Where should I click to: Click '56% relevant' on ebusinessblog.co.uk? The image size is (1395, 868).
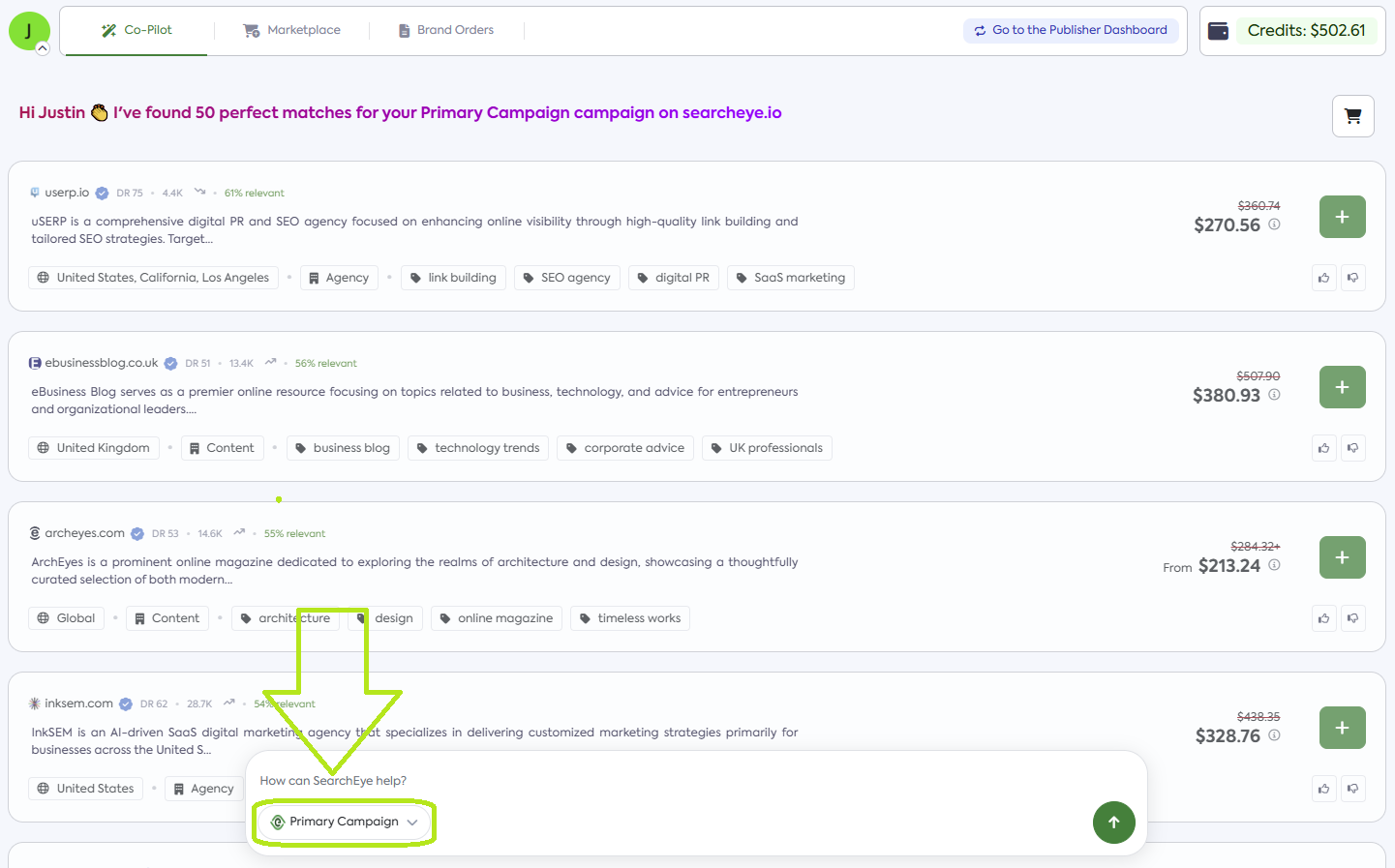click(326, 364)
